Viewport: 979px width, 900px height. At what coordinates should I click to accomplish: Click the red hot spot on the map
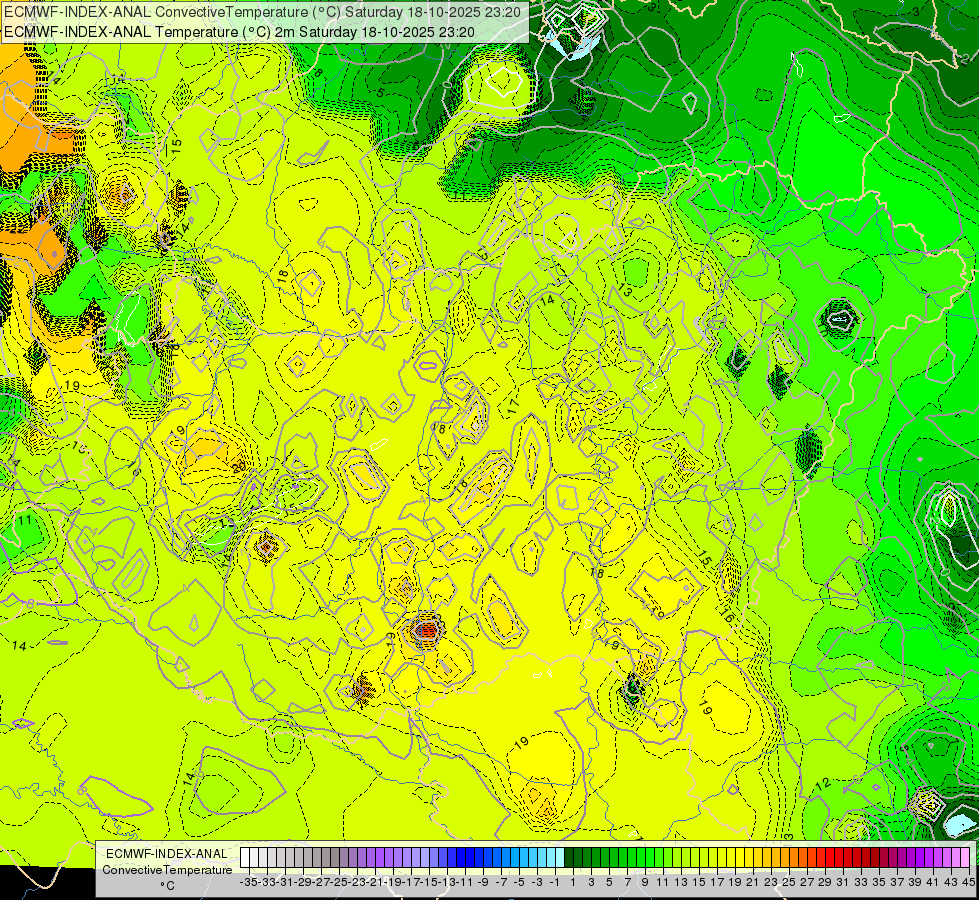[x=427, y=630]
